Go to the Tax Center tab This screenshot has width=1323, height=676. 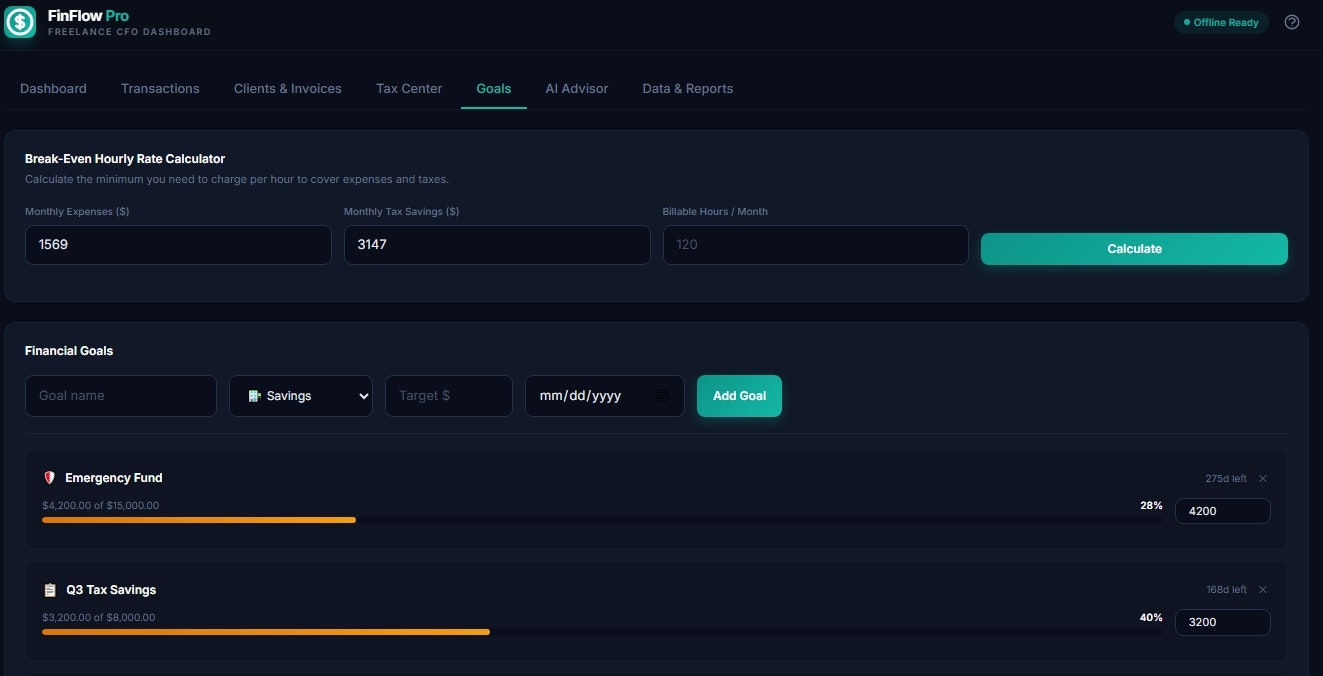(408, 88)
